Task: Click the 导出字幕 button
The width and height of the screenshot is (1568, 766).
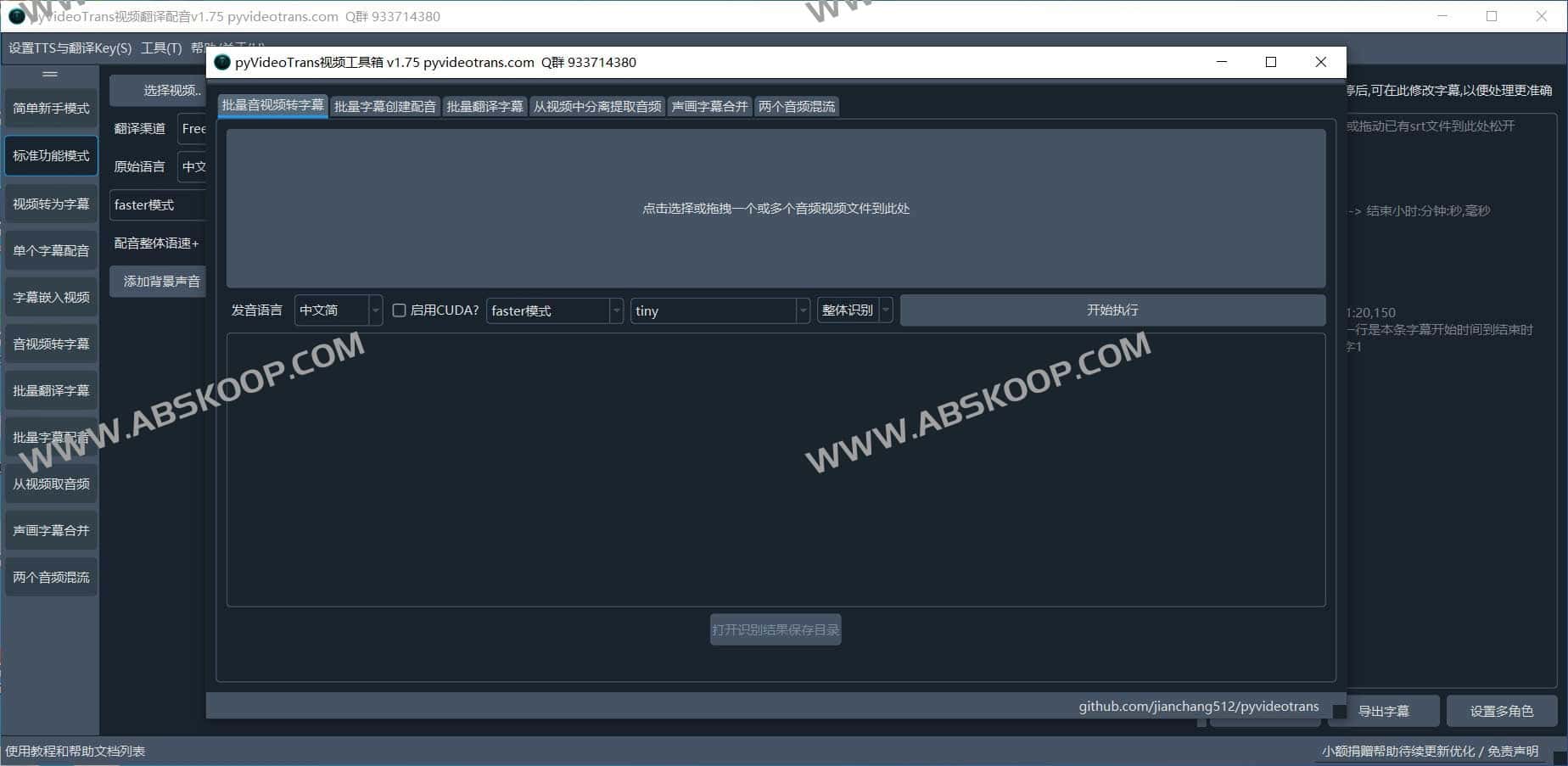Action: pos(1383,711)
